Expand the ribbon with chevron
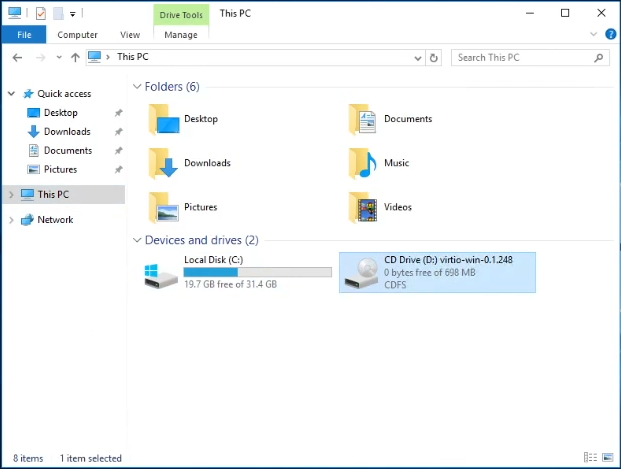The width and height of the screenshot is (621, 469). point(593,34)
